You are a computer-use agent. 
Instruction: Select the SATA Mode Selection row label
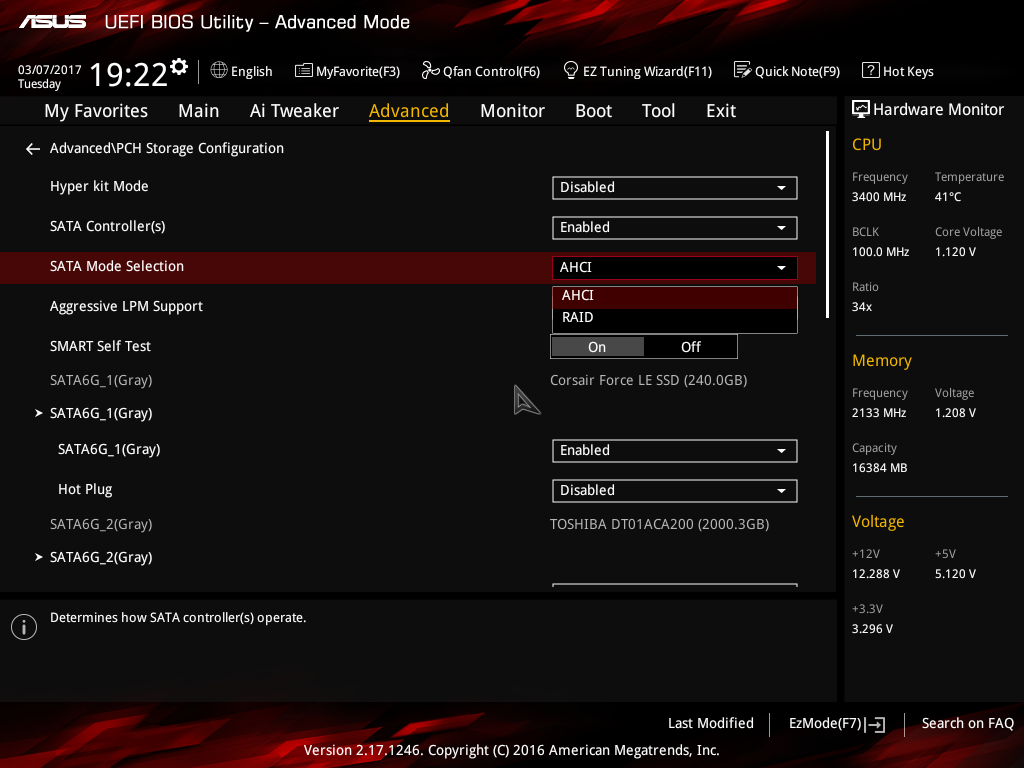click(117, 266)
